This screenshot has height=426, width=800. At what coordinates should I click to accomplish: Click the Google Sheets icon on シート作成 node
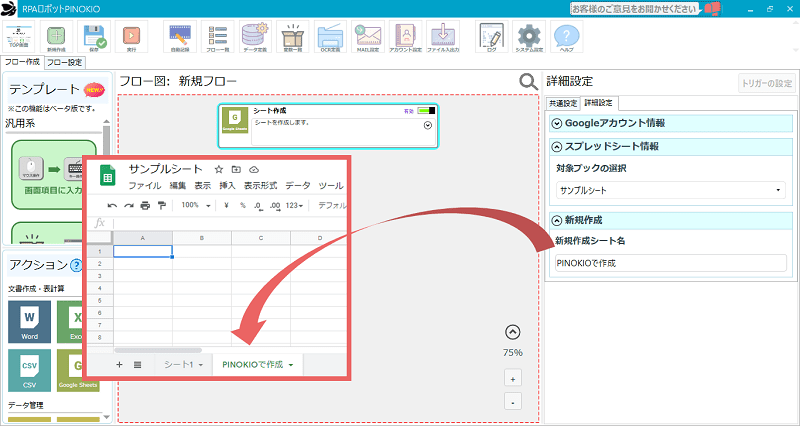pyautogui.click(x=235, y=120)
